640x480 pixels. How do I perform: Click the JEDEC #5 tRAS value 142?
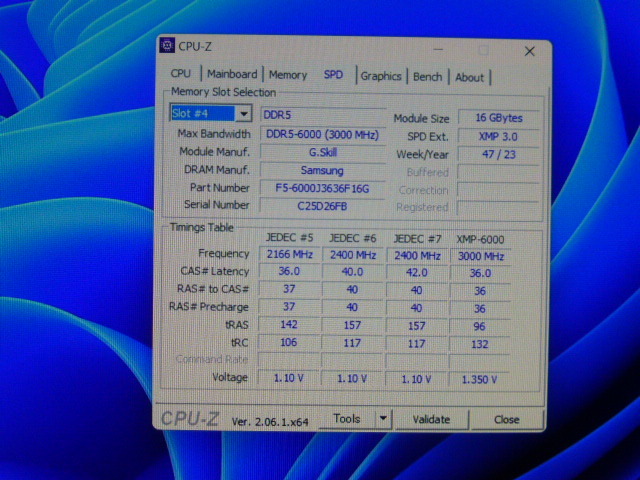289,325
